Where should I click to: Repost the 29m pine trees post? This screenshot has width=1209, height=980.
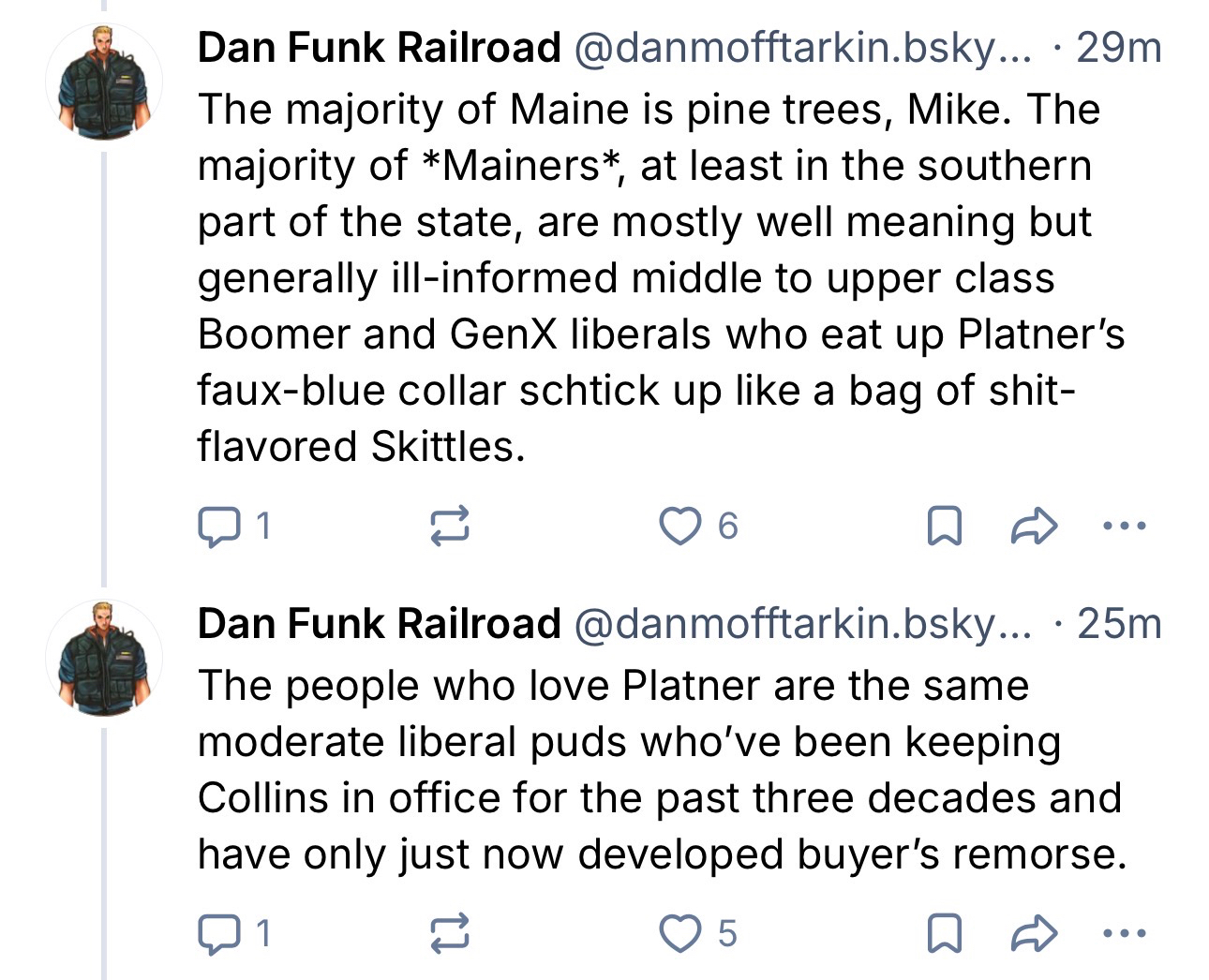tap(449, 526)
